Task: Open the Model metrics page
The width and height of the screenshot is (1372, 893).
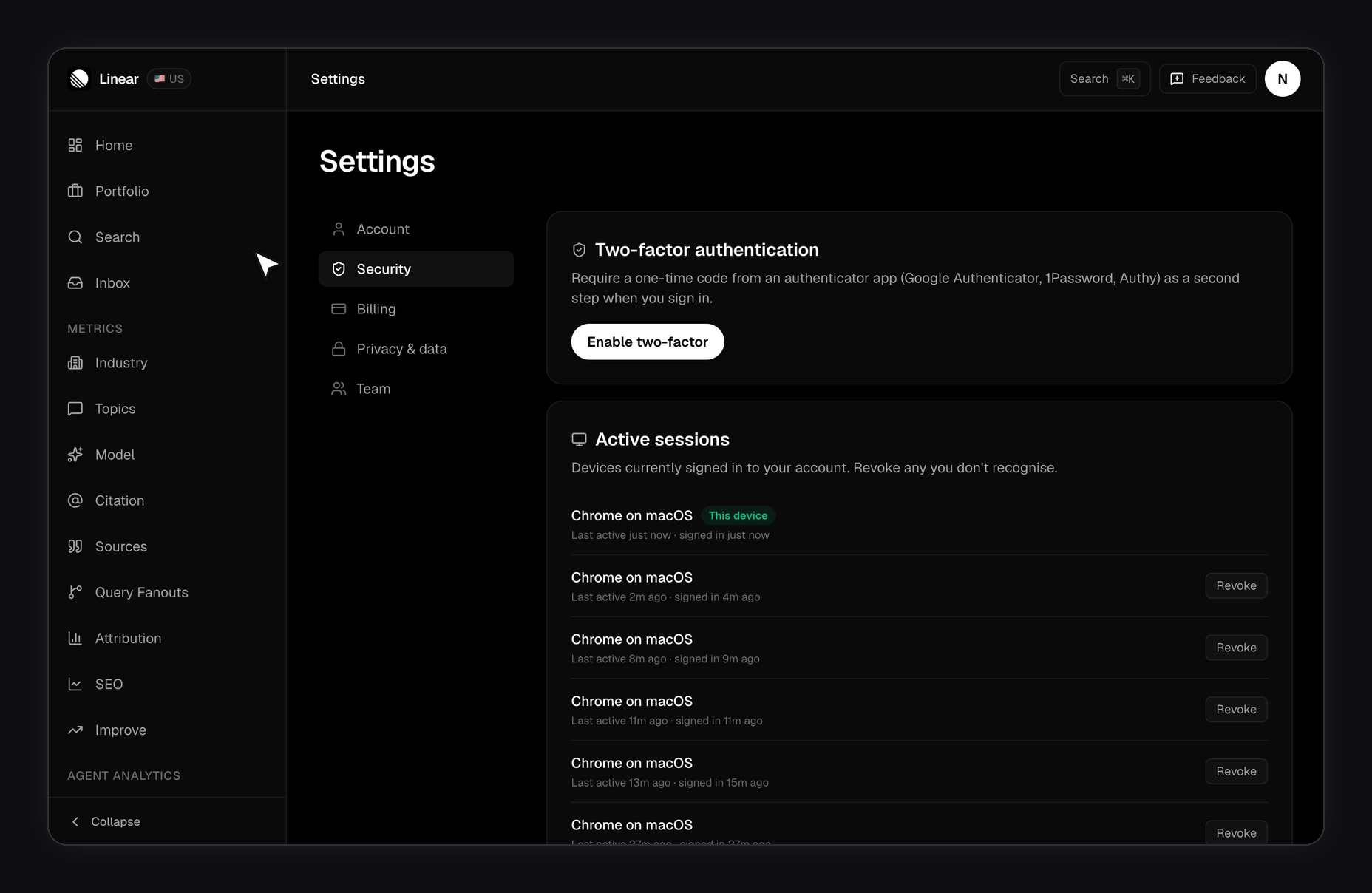Action: point(167,455)
